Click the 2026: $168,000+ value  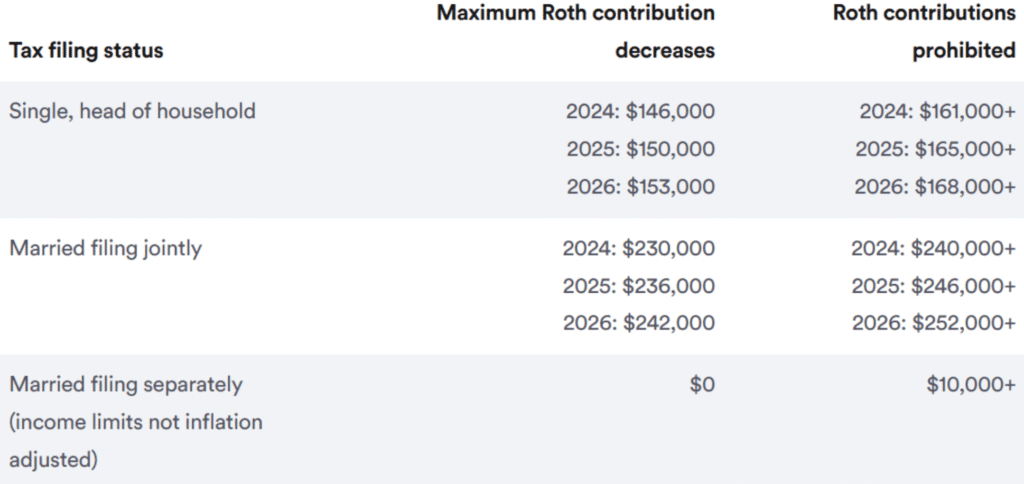coord(935,186)
